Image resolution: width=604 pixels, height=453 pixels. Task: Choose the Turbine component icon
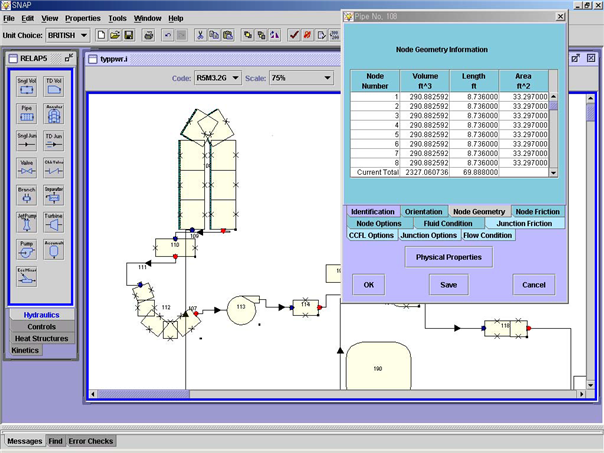click(54, 222)
